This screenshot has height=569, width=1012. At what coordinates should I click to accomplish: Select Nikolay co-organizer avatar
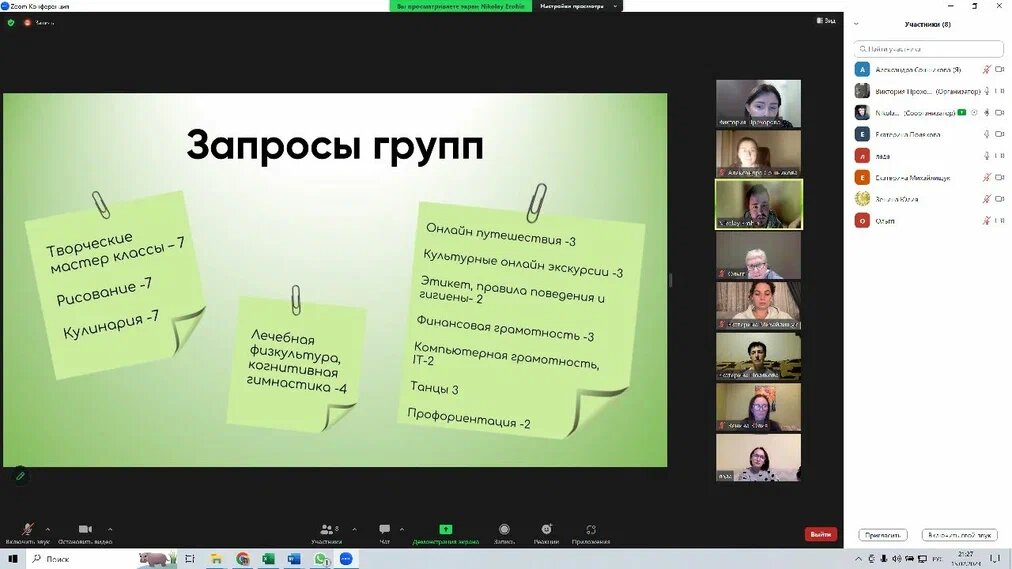pos(862,112)
